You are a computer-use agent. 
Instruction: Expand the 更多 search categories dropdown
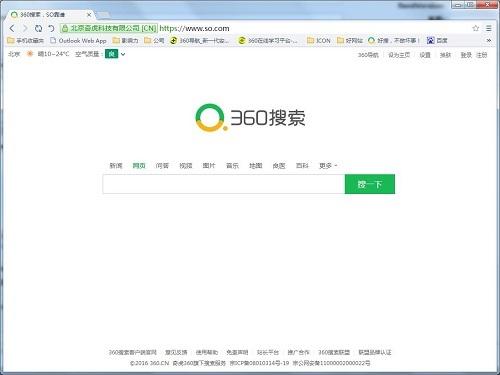coord(328,166)
